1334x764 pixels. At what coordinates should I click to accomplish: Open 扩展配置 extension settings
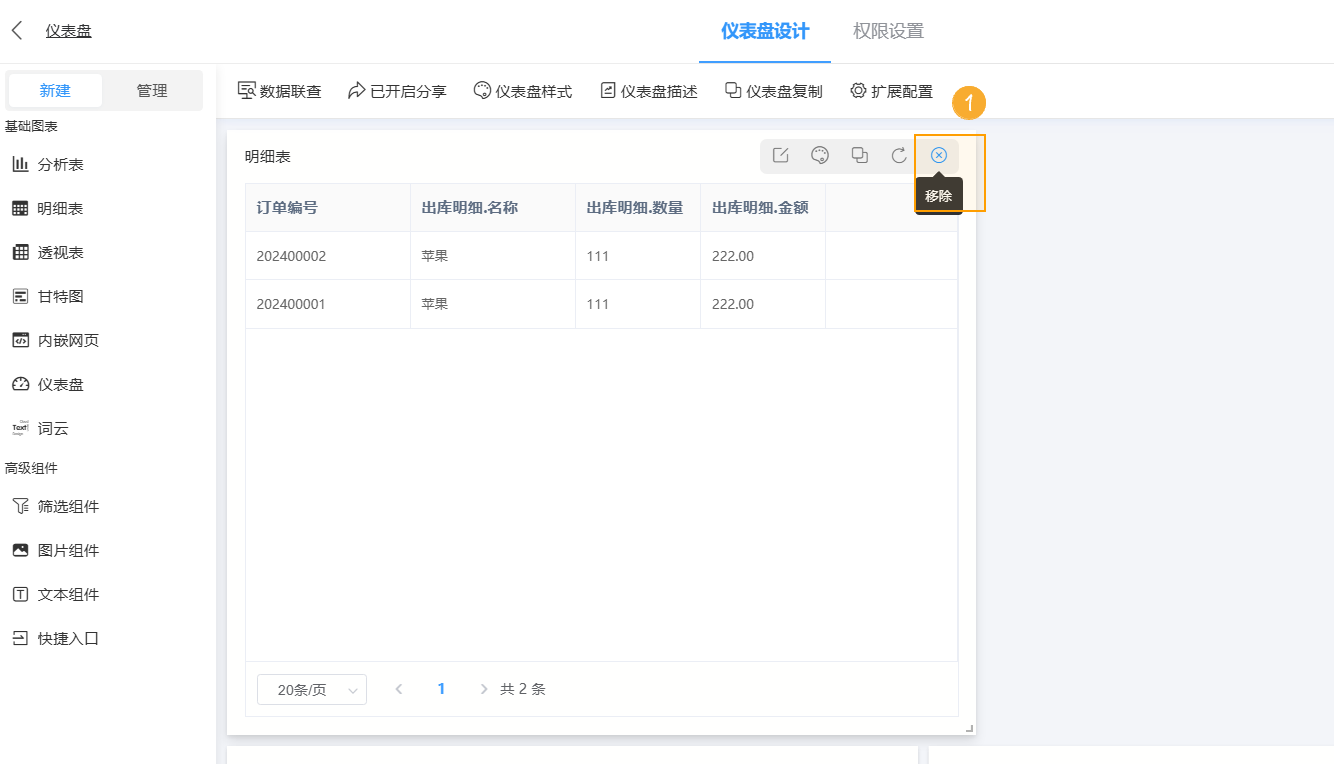(890, 90)
